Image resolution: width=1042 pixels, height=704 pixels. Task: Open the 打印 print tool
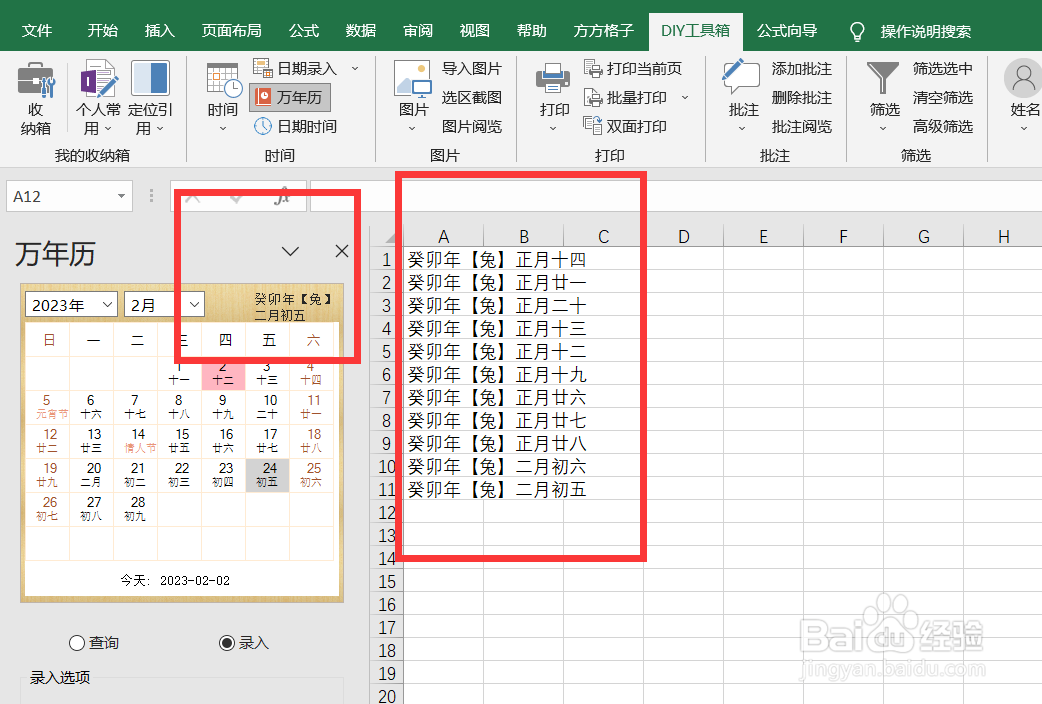pos(551,98)
